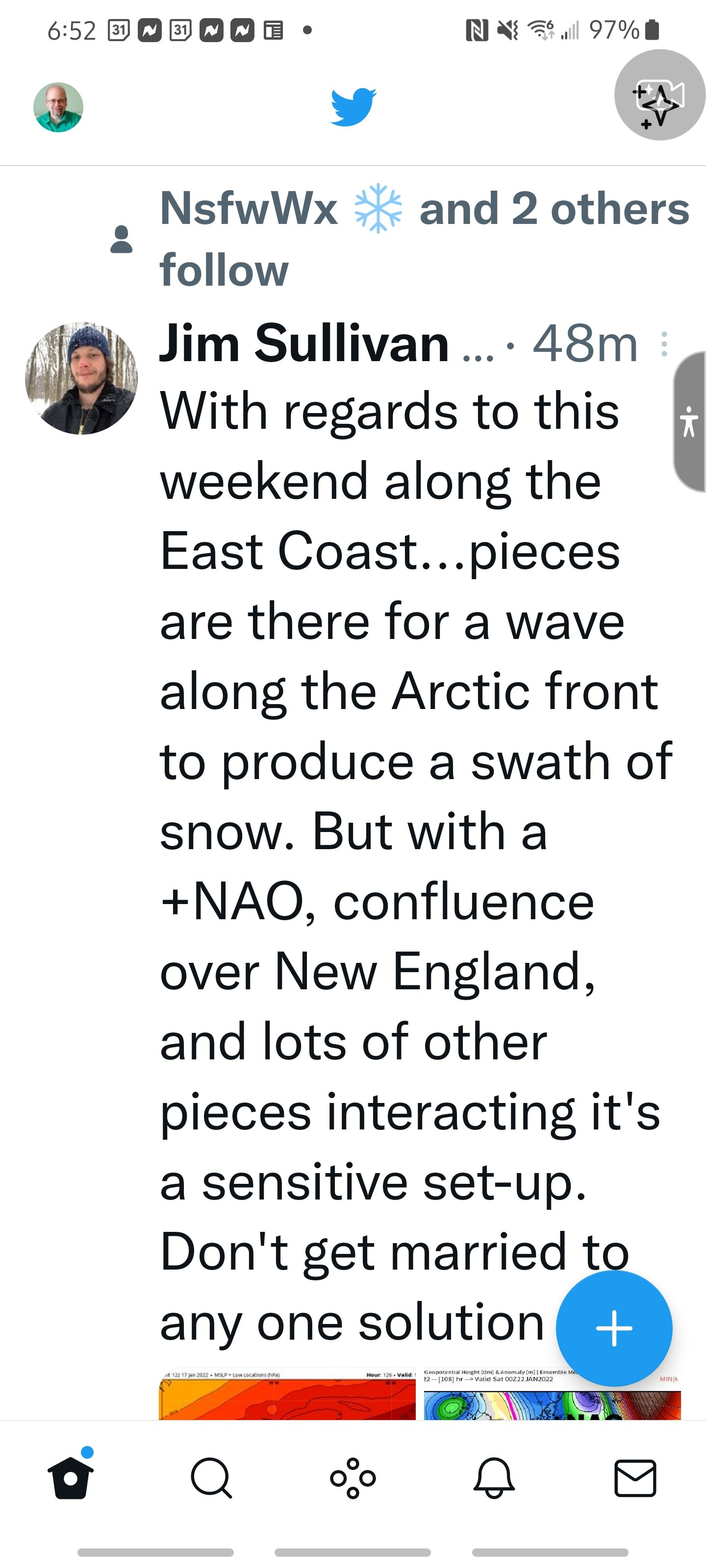Open the Notifications bell tab
Viewport: 706px width, 1568px height.
494,1478
